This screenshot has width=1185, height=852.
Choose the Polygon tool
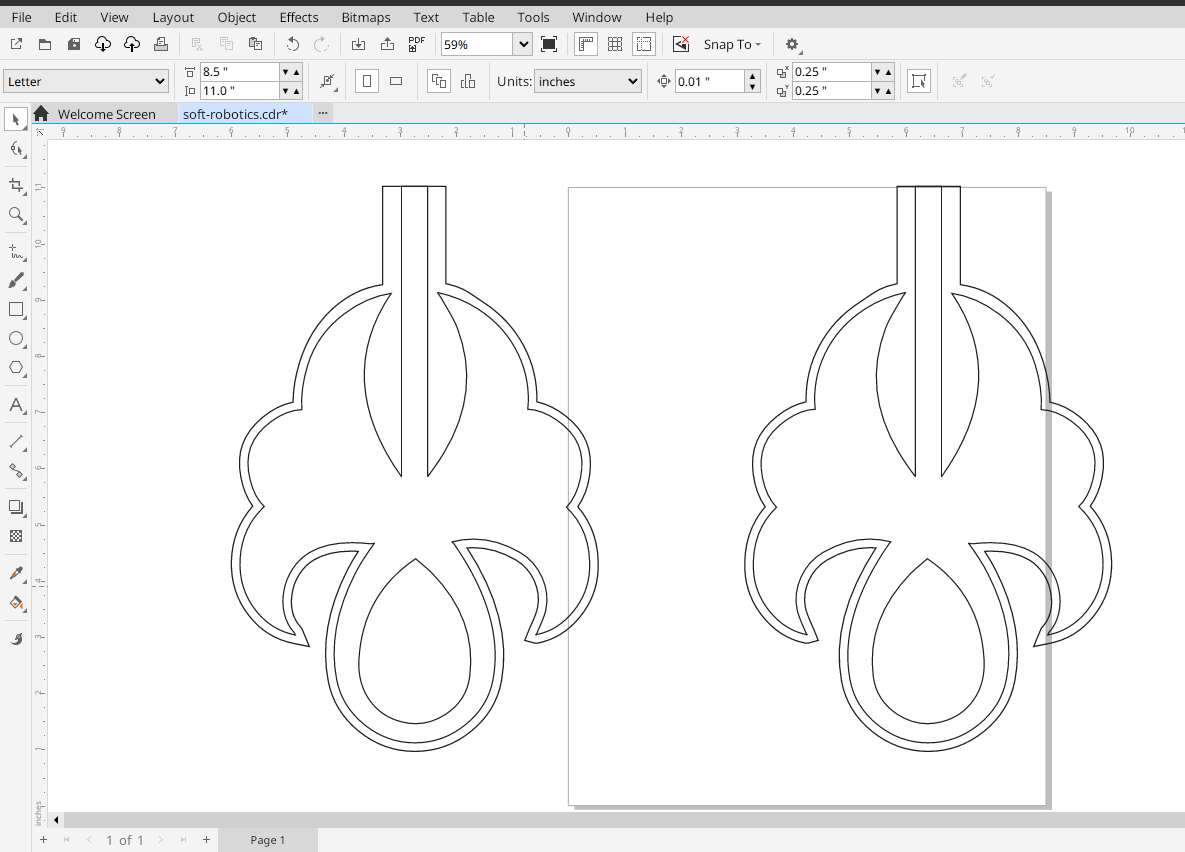(16, 368)
